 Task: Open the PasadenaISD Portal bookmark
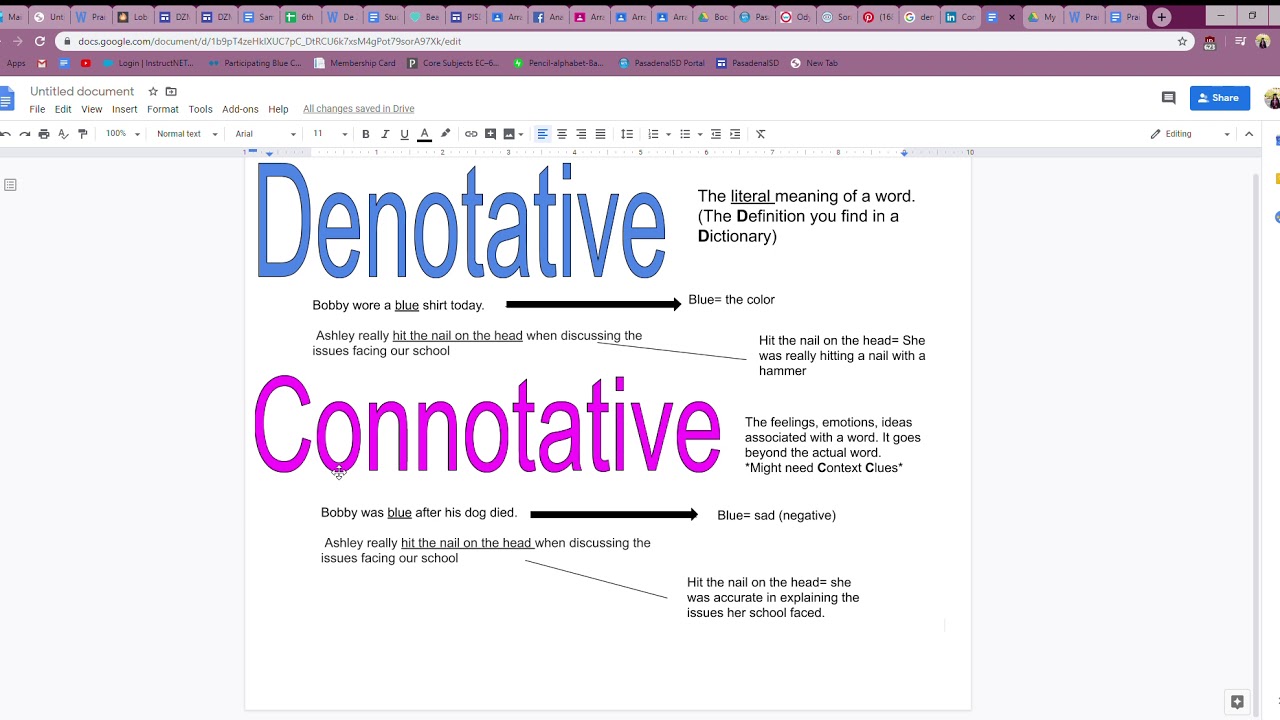click(661, 63)
